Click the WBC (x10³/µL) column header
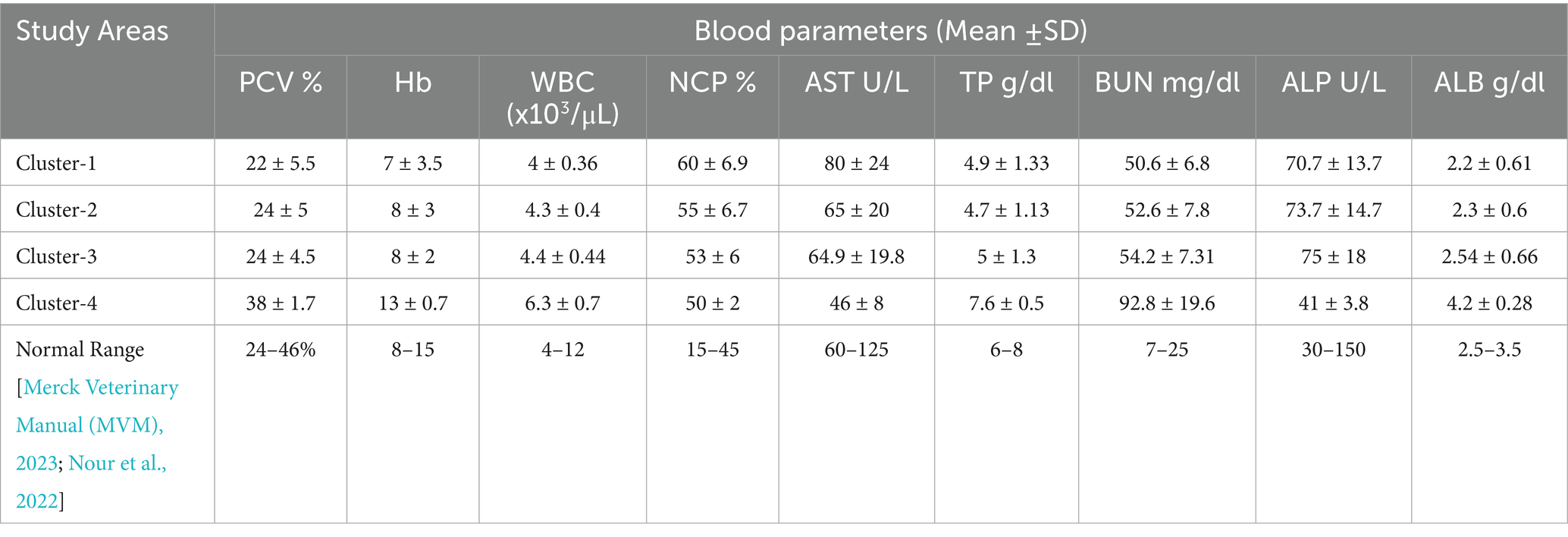 click(x=563, y=97)
